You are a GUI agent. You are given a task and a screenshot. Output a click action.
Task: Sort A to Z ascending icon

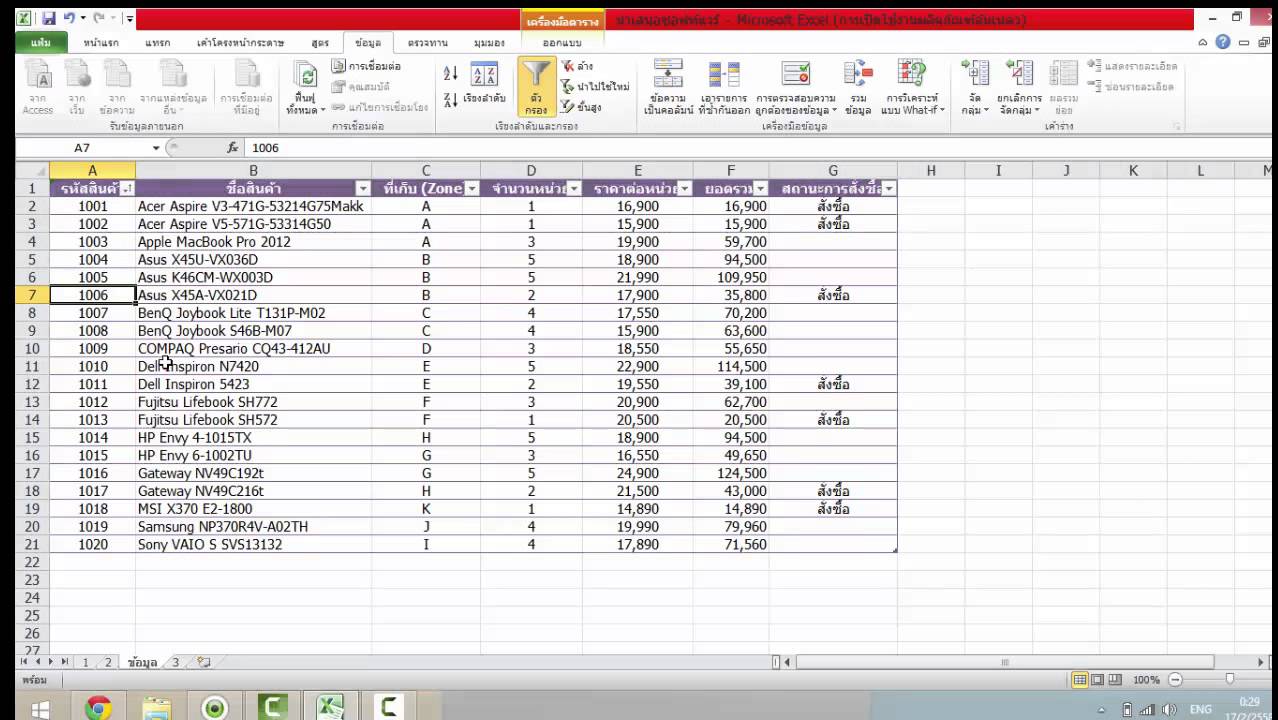click(x=451, y=73)
